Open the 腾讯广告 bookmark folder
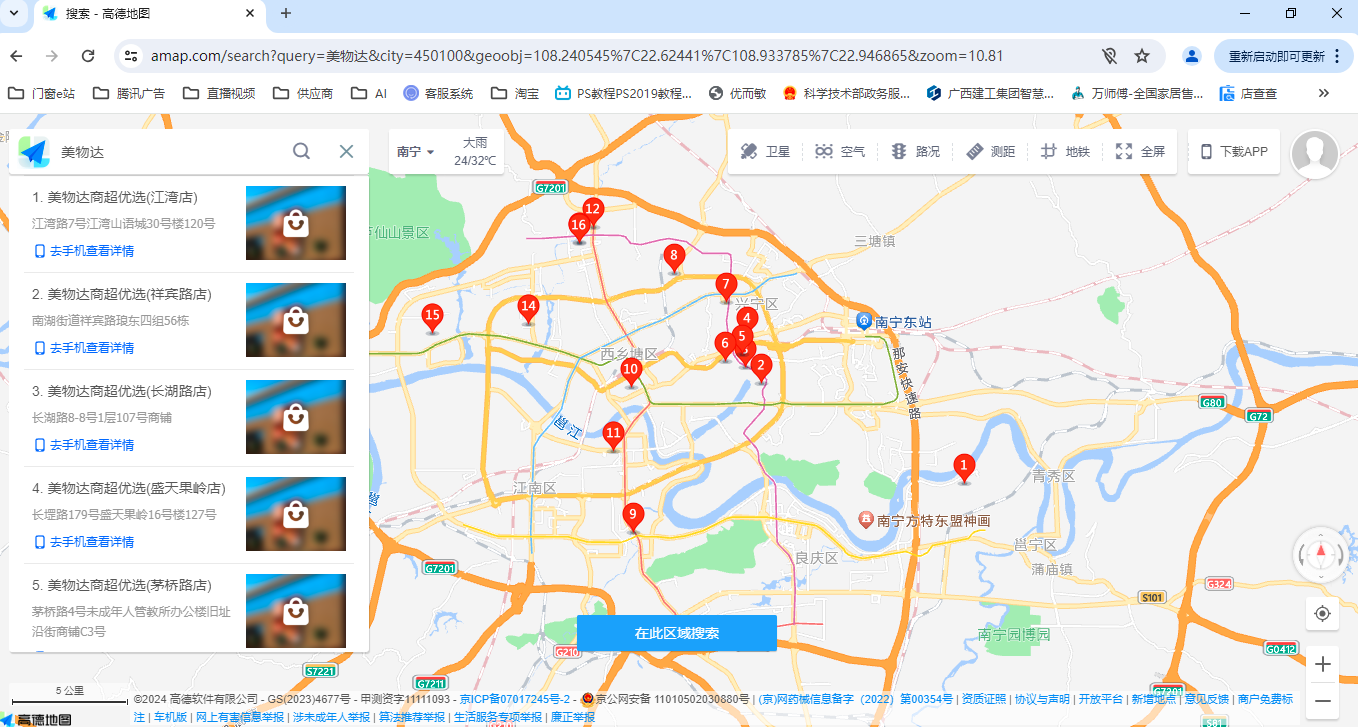Screen dimensions: 1358x727 pos(129,93)
